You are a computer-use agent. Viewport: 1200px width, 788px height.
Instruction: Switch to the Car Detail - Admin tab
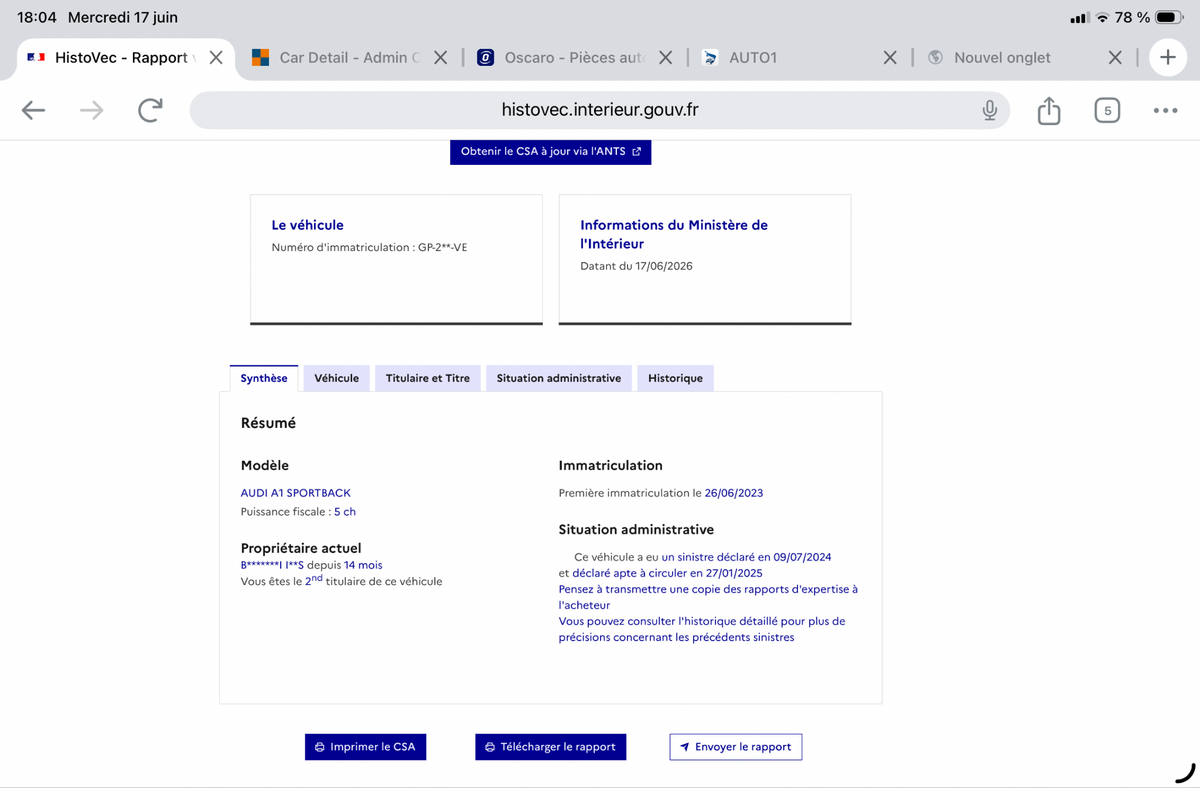pyautogui.click(x=337, y=58)
